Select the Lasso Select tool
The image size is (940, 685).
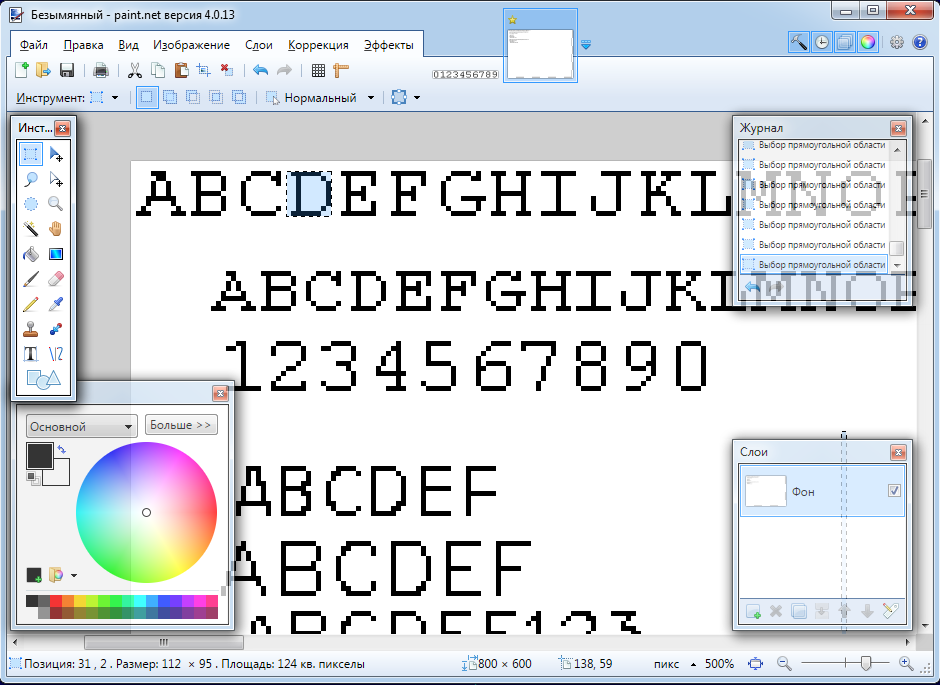31,179
